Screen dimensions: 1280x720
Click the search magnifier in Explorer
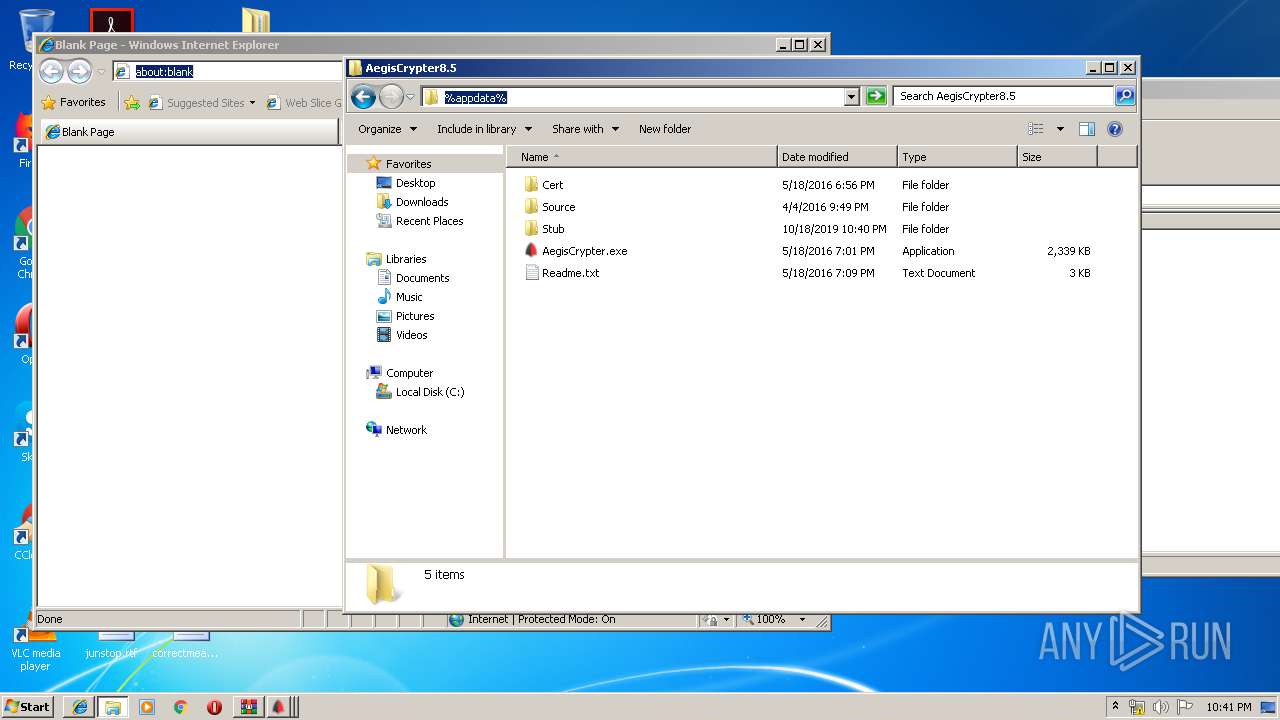tap(1125, 96)
